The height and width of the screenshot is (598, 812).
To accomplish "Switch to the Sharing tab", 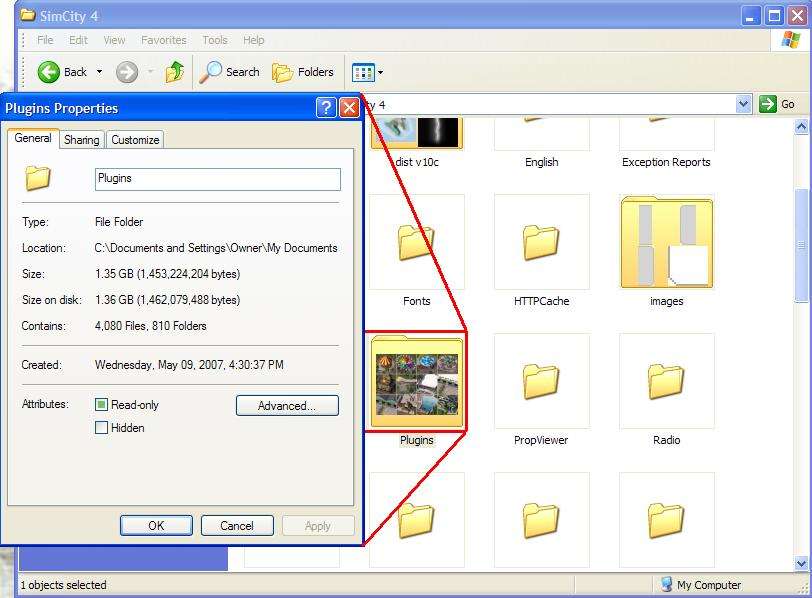I will [82, 140].
